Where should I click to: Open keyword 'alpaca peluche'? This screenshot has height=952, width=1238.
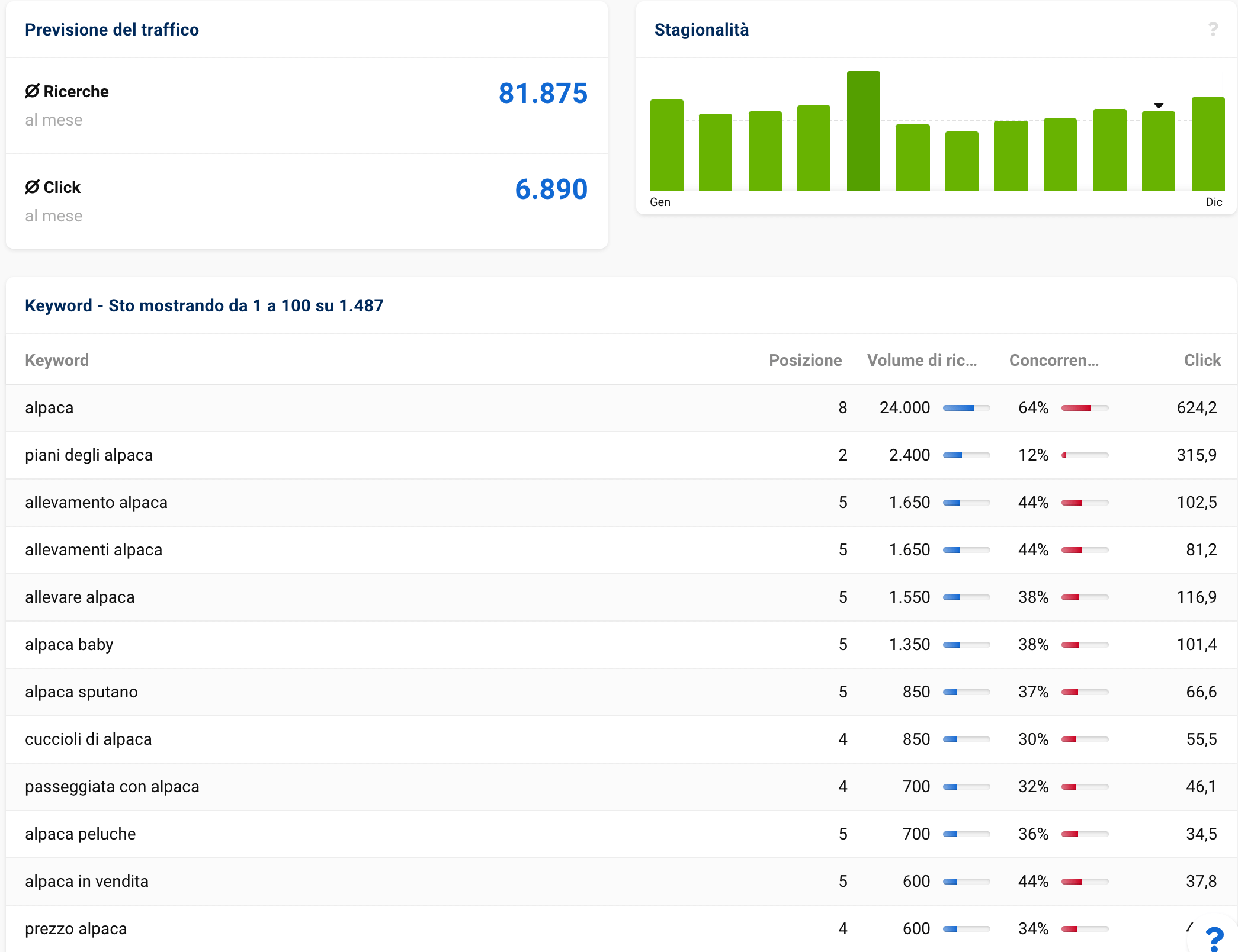pyautogui.click(x=81, y=834)
